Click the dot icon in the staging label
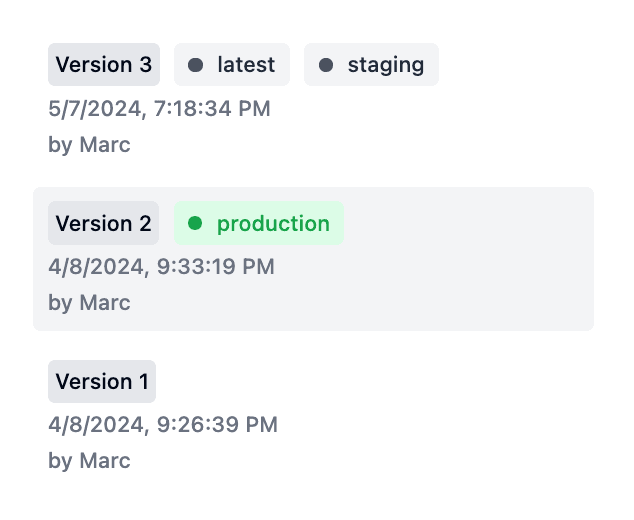Viewport: 634px width, 520px height. pyautogui.click(x=326, y=65)
